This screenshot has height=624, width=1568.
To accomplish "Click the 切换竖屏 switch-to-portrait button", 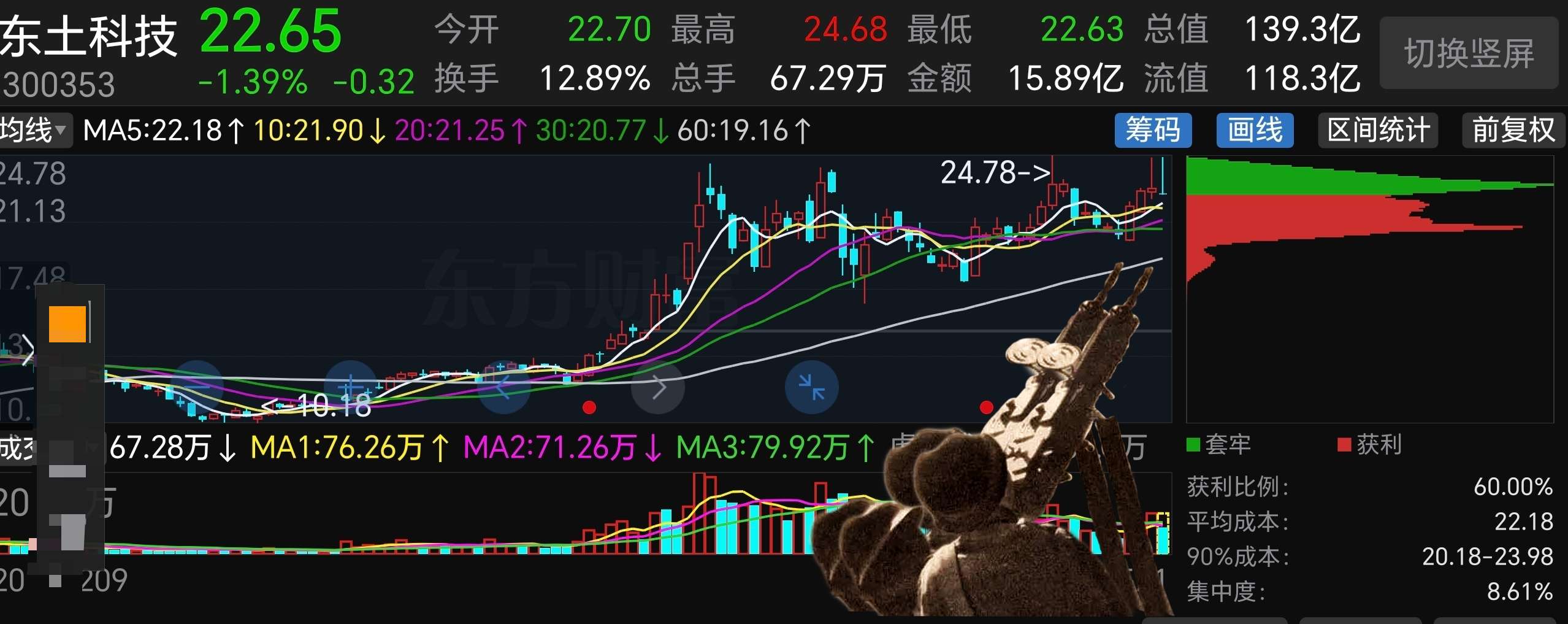I will [1469, 53].
